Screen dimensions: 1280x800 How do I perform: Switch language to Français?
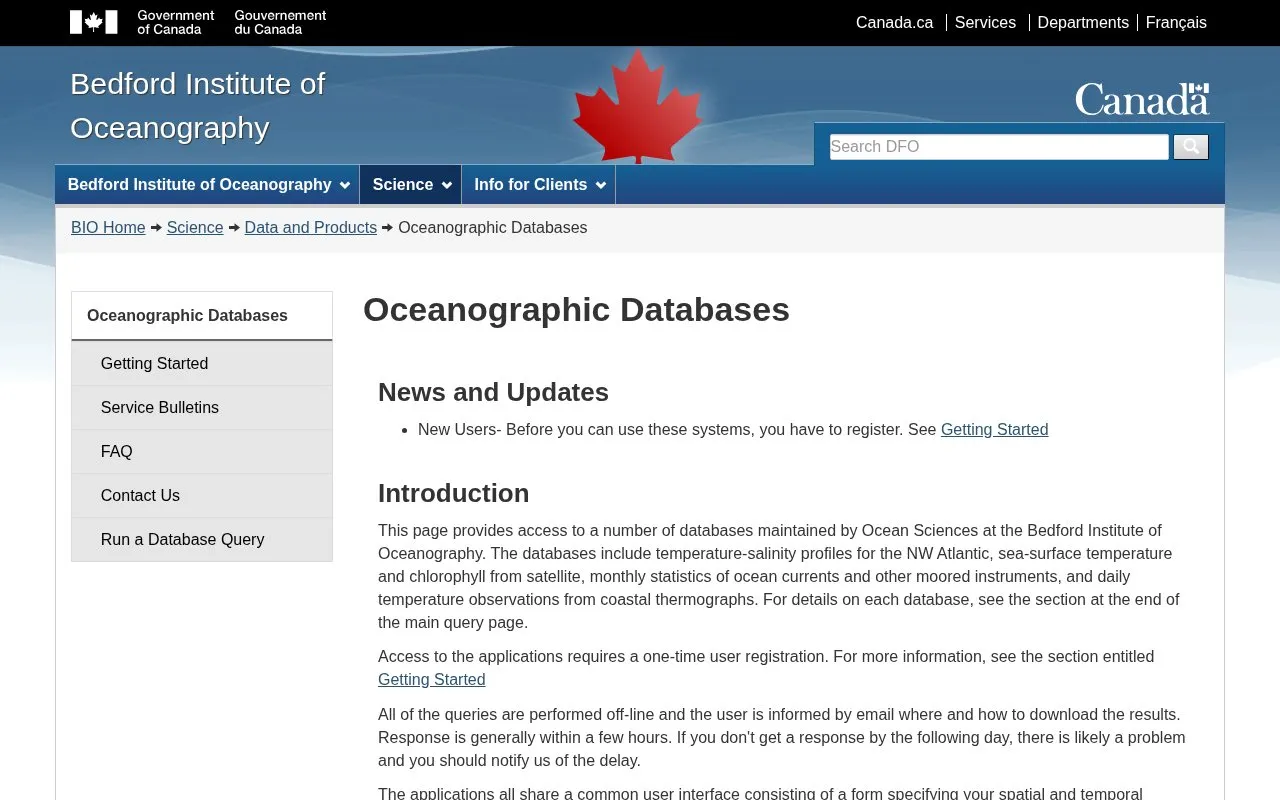tap(1176, 22)
